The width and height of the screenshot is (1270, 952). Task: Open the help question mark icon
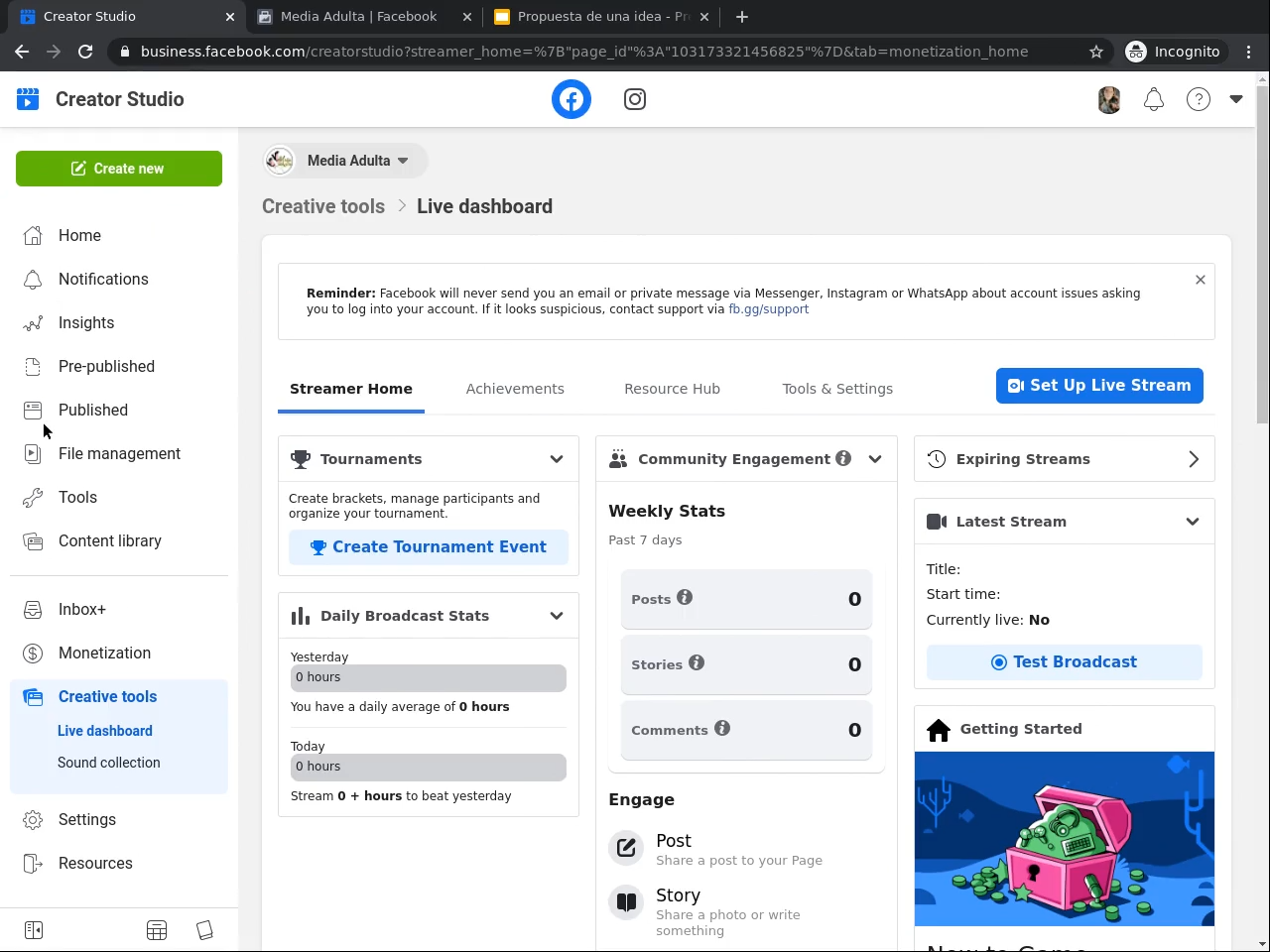pos(1199,99)
